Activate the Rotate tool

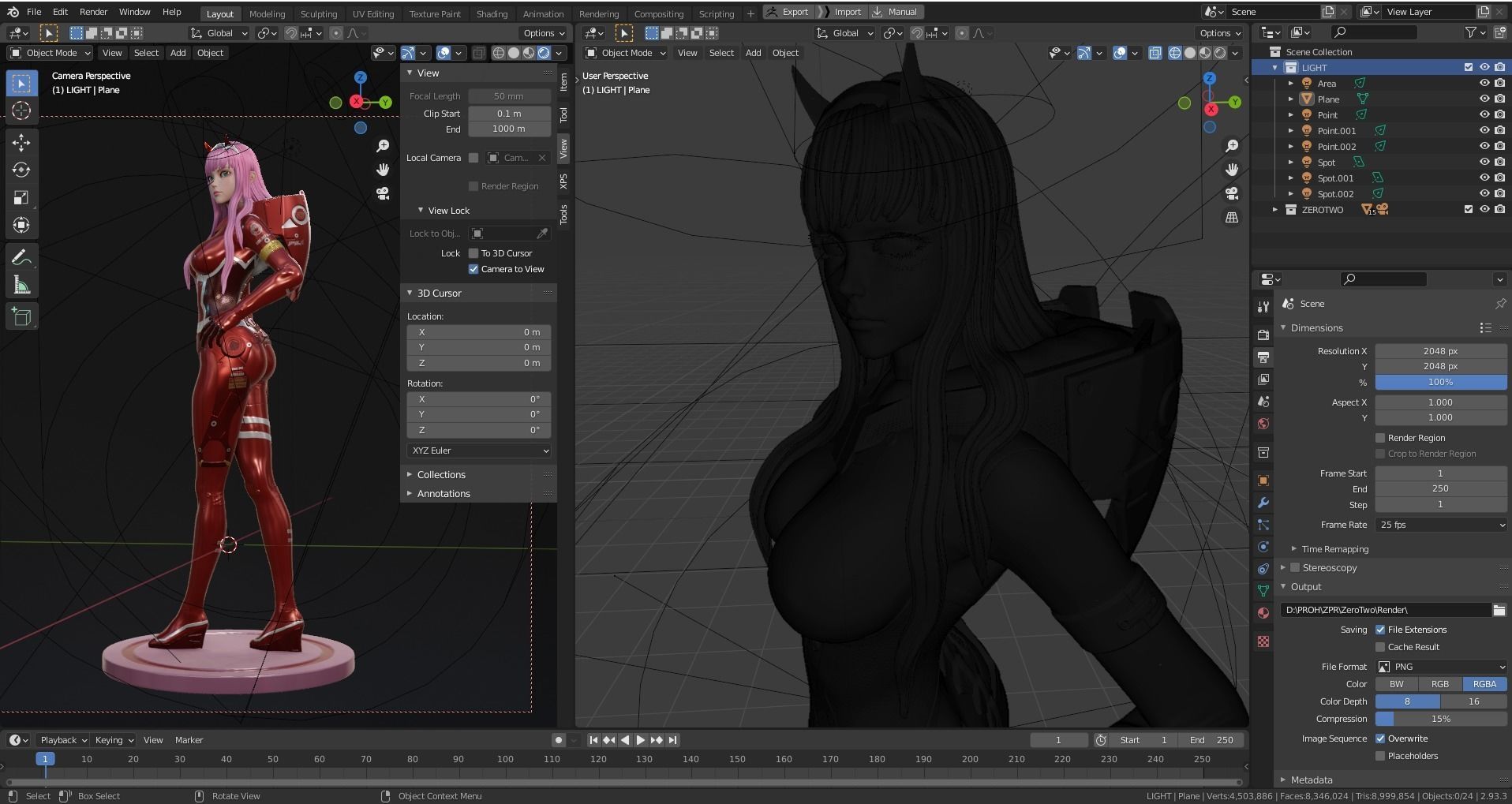click(x=21, y=170)
